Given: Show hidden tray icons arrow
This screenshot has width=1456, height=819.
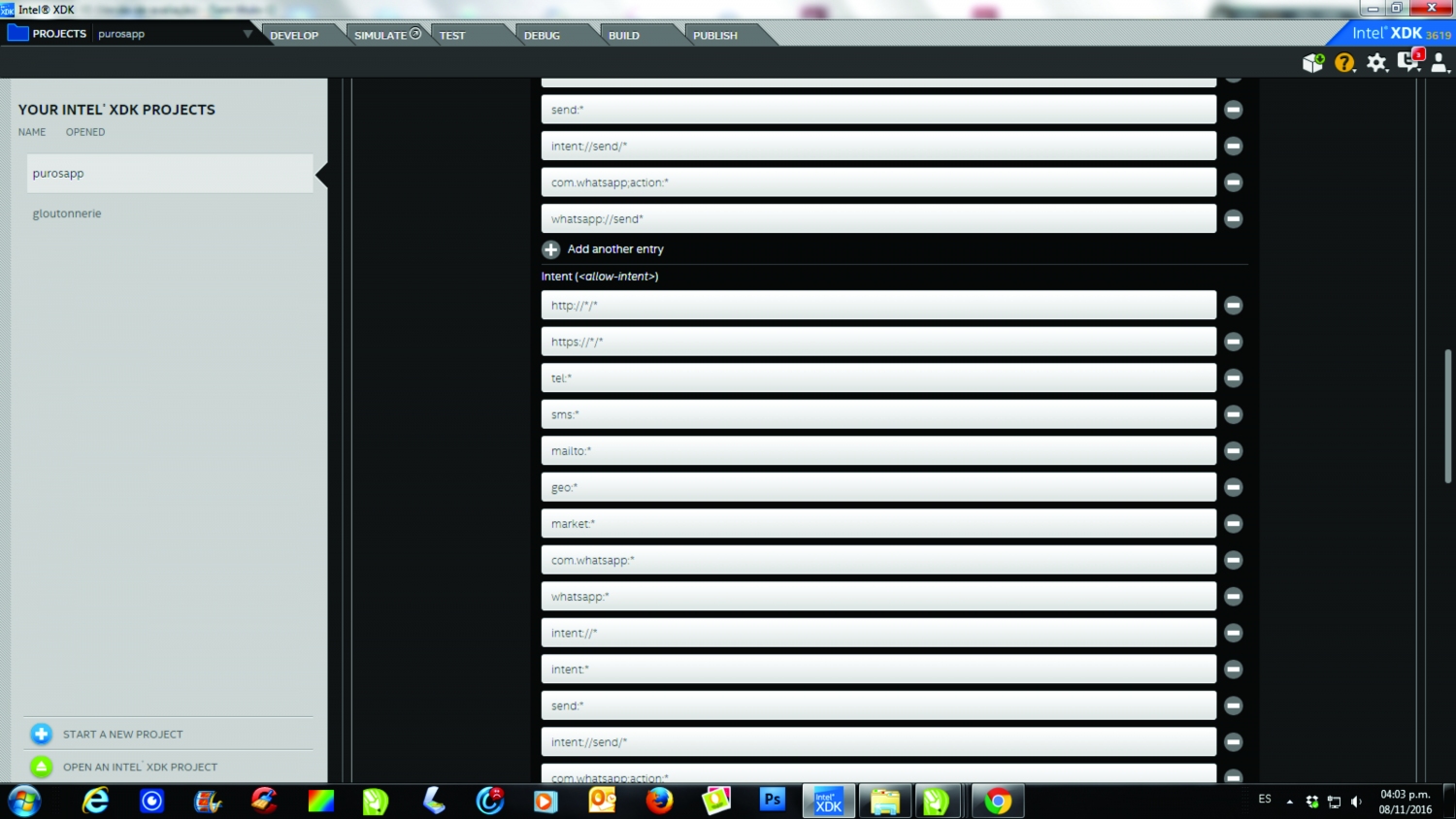Looking at the screenshot, I should tap(1289, 802).
